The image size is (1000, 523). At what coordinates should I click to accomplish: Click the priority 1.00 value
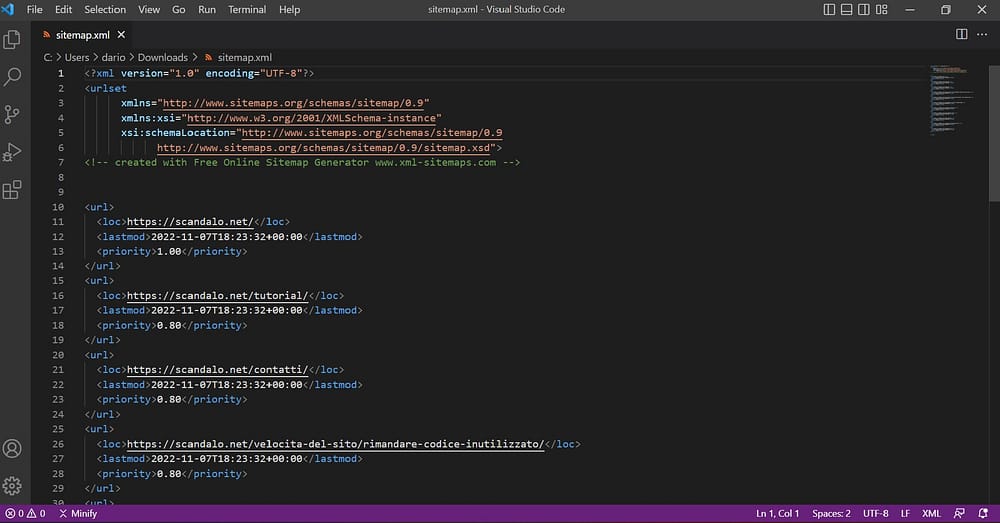[169, 252]
